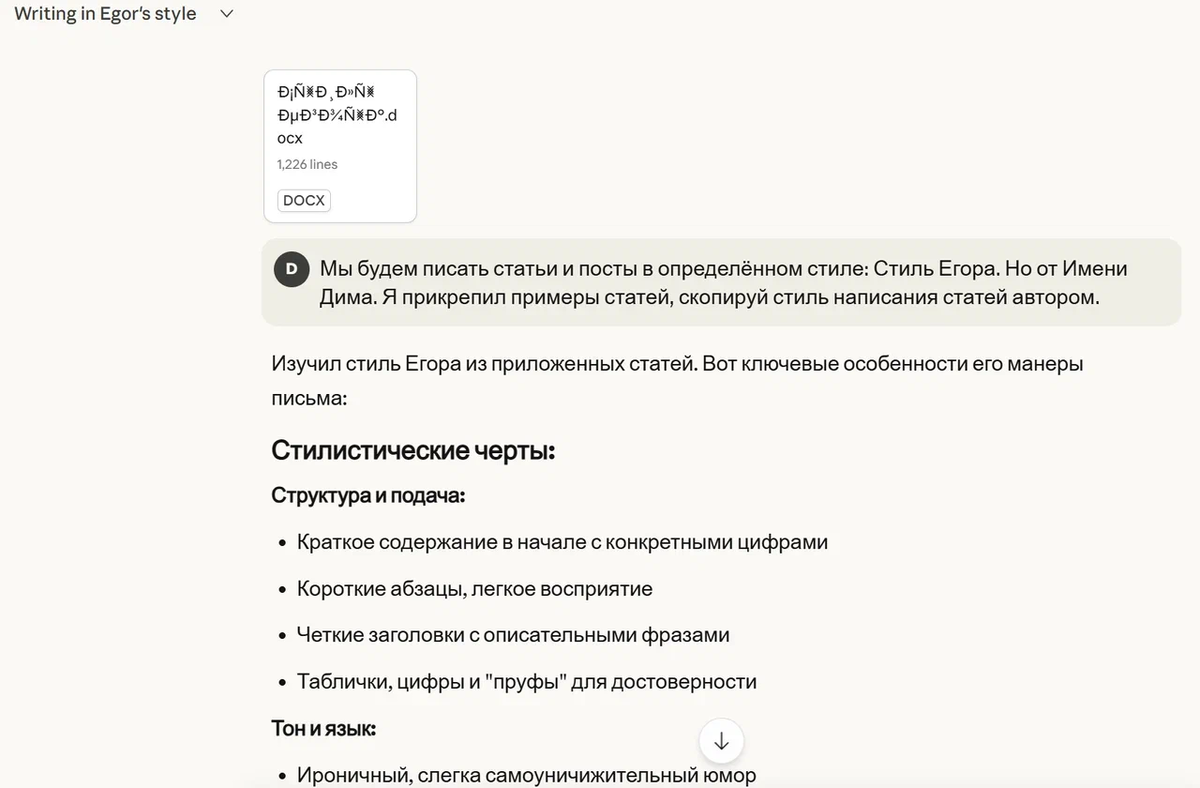Click bullet "Короткие абзацы, легкое восприятие"
Image resolution: width=1200 pixels, height=788 pixels.
pos(474,589)
